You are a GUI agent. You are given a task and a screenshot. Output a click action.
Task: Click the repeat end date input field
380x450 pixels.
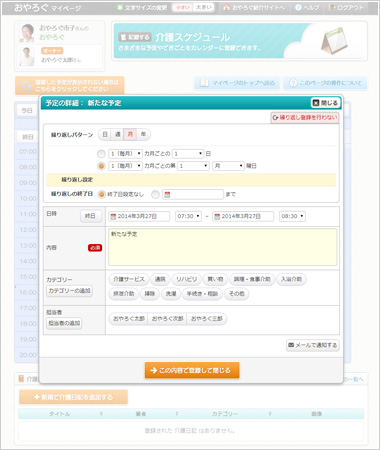[193, 194]
